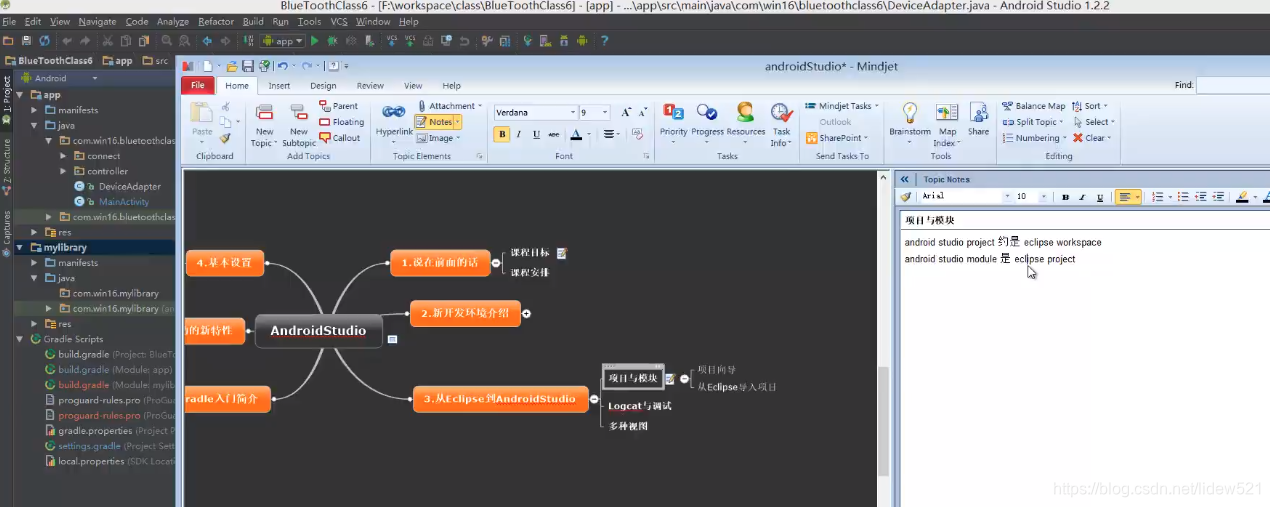Run the app with the green play icon

click(x=314, y=41)
